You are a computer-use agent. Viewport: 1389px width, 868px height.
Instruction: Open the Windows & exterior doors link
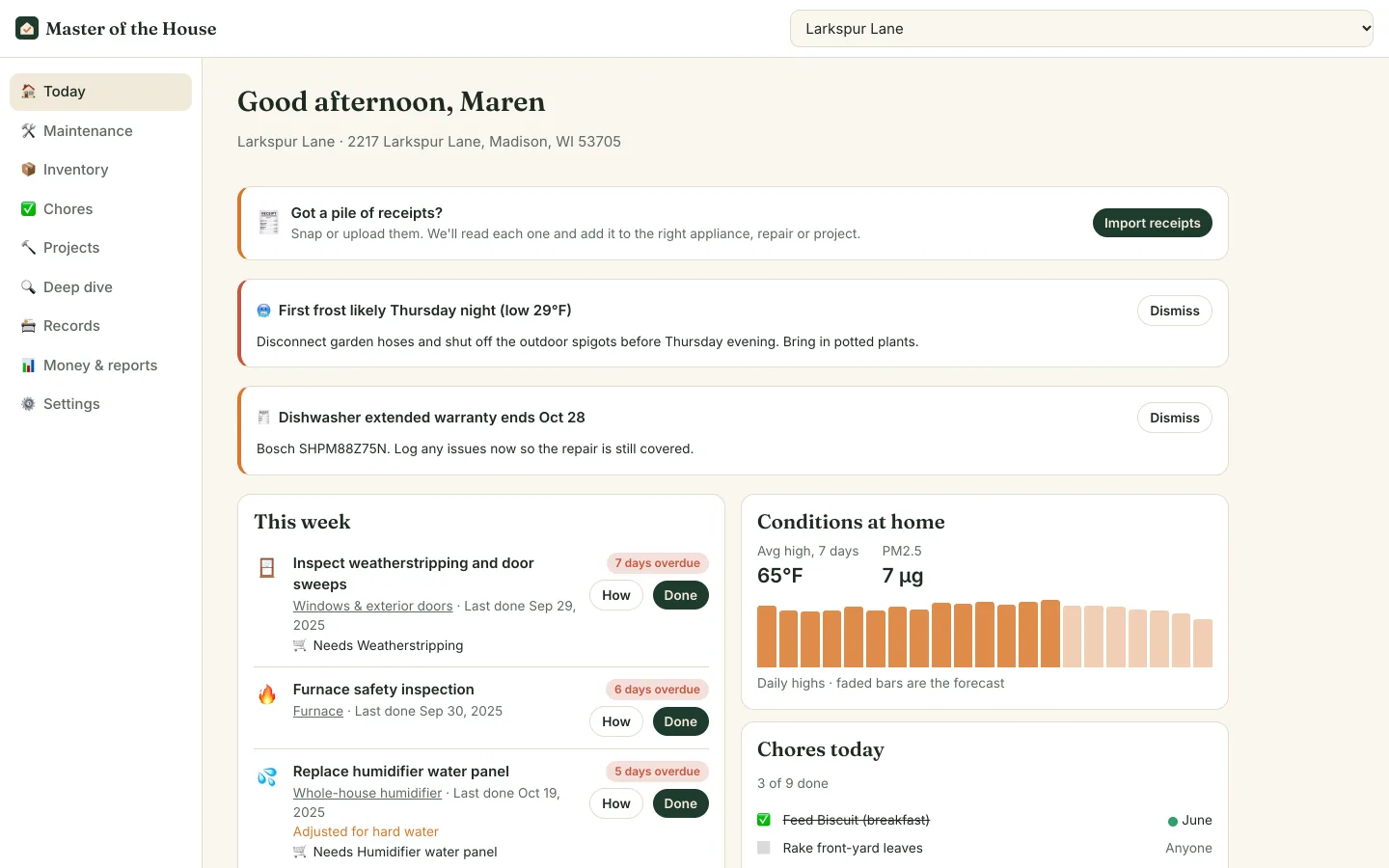coord(373,606)
